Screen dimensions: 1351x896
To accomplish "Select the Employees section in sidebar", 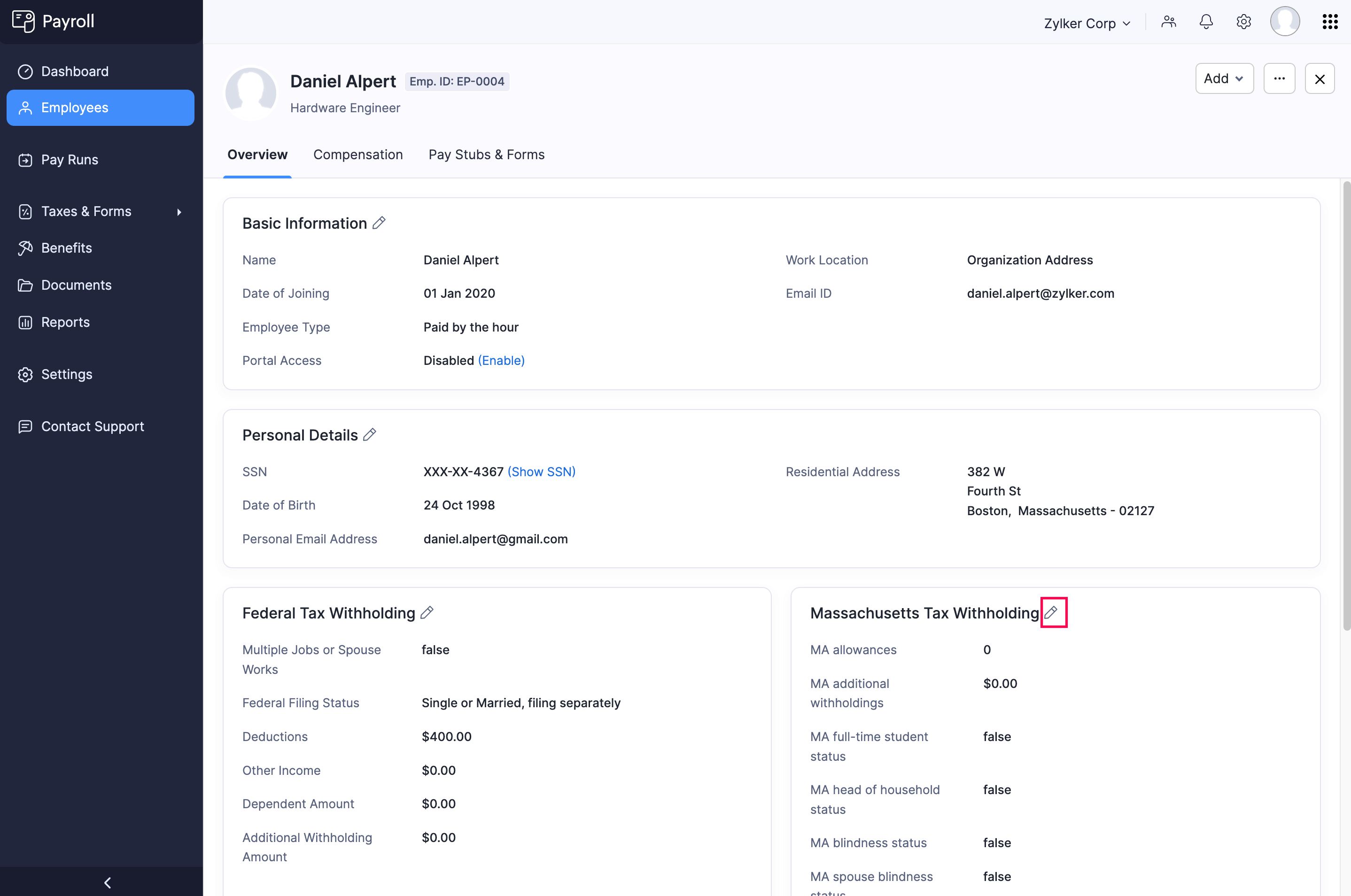I will tap(74, 108).
